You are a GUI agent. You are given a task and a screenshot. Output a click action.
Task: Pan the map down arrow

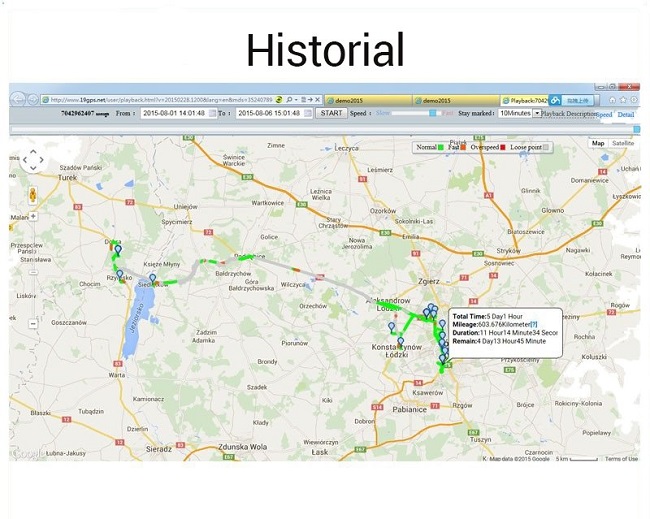[x=33, y=168]
